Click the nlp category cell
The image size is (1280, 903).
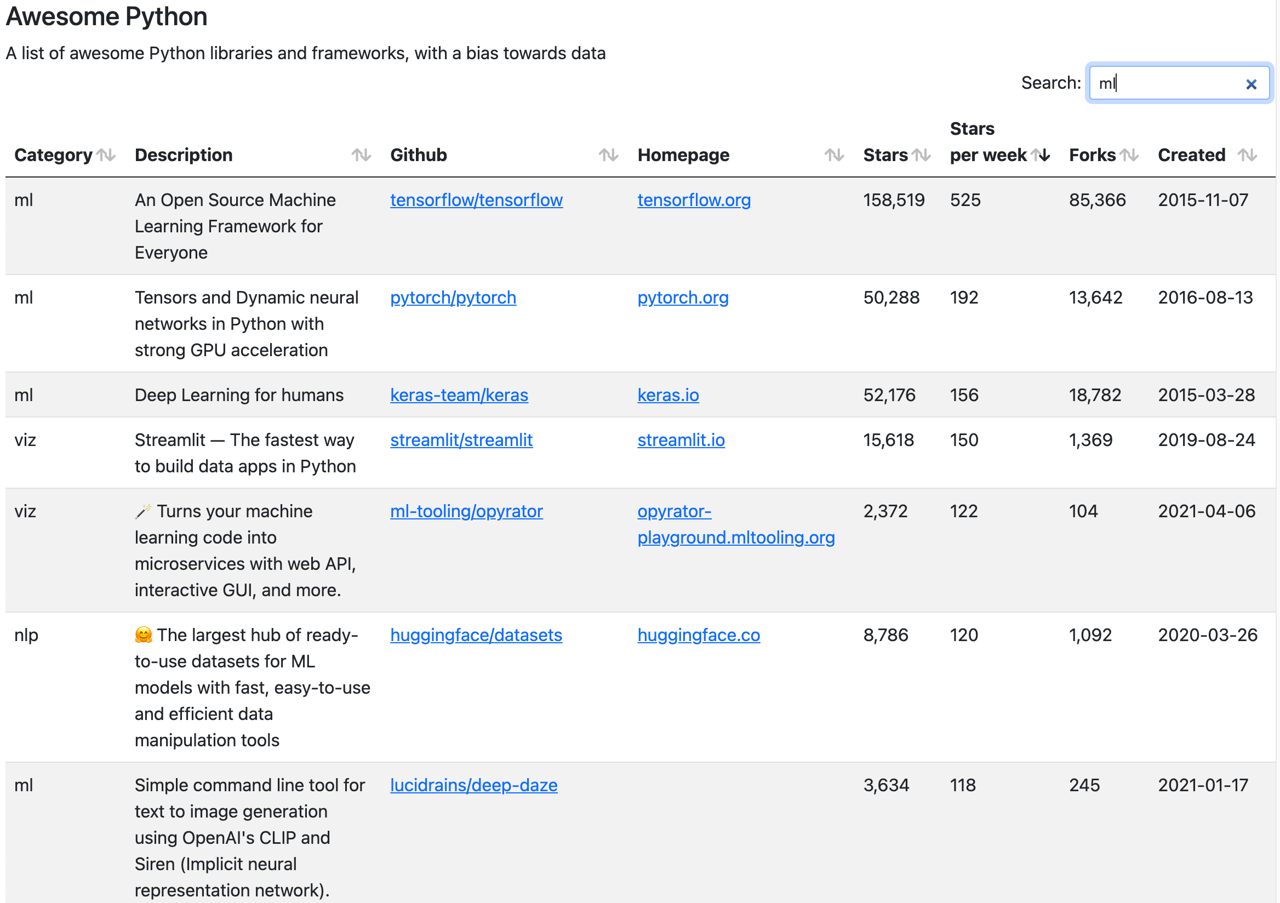[26, 635]
